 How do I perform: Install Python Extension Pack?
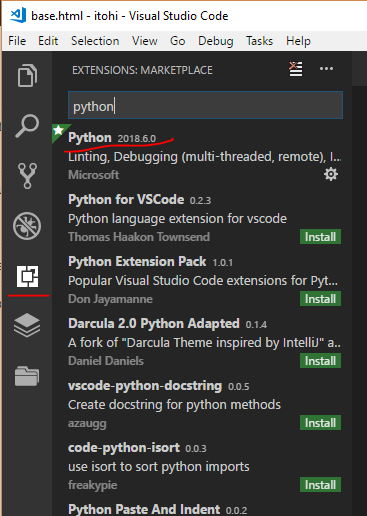pos(320,299)
